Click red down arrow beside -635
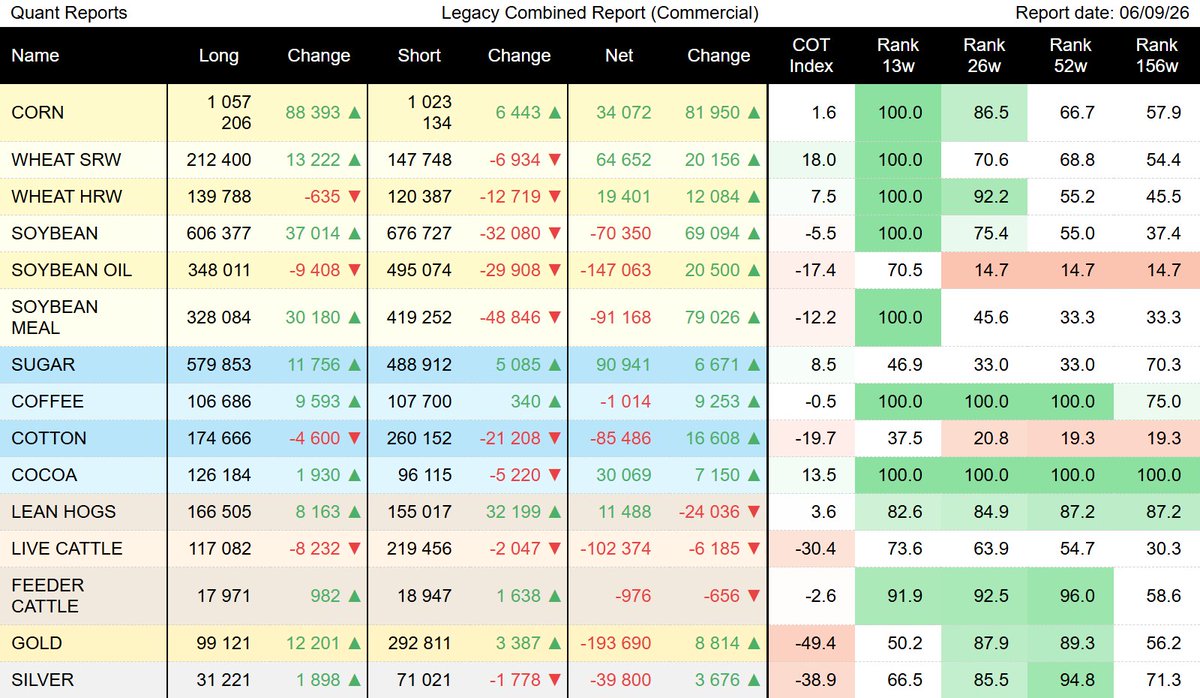The width and height of the screenshot is (1200, 698). (x=353, y=196)
